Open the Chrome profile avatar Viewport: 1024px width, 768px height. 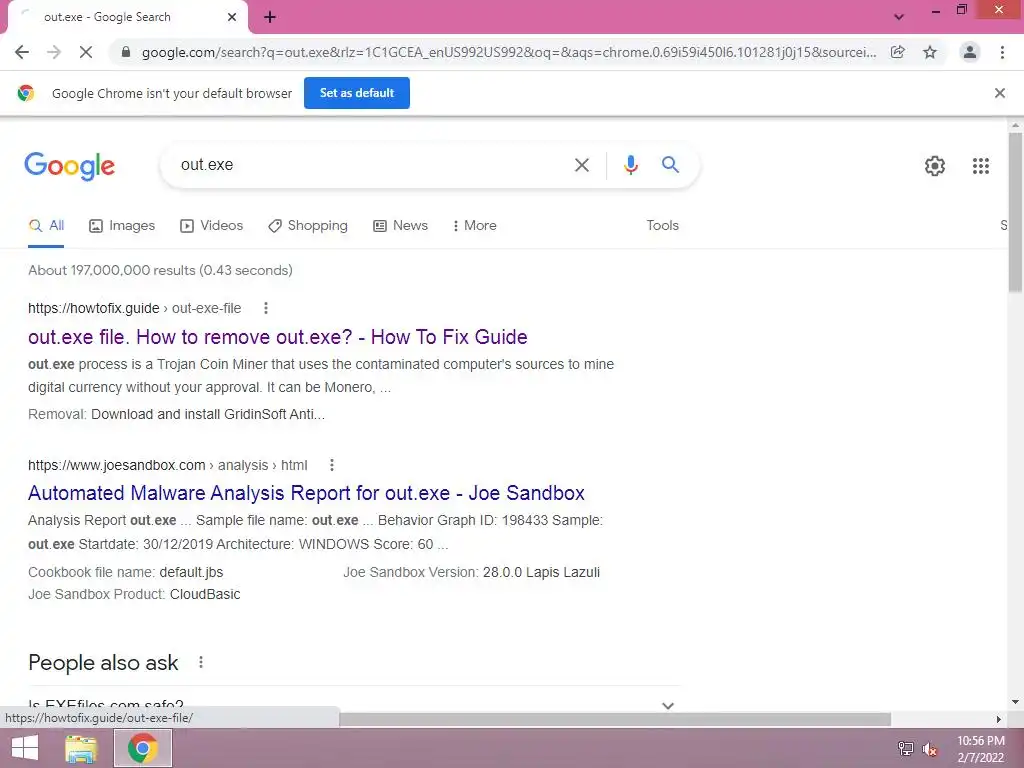point(970,52)
